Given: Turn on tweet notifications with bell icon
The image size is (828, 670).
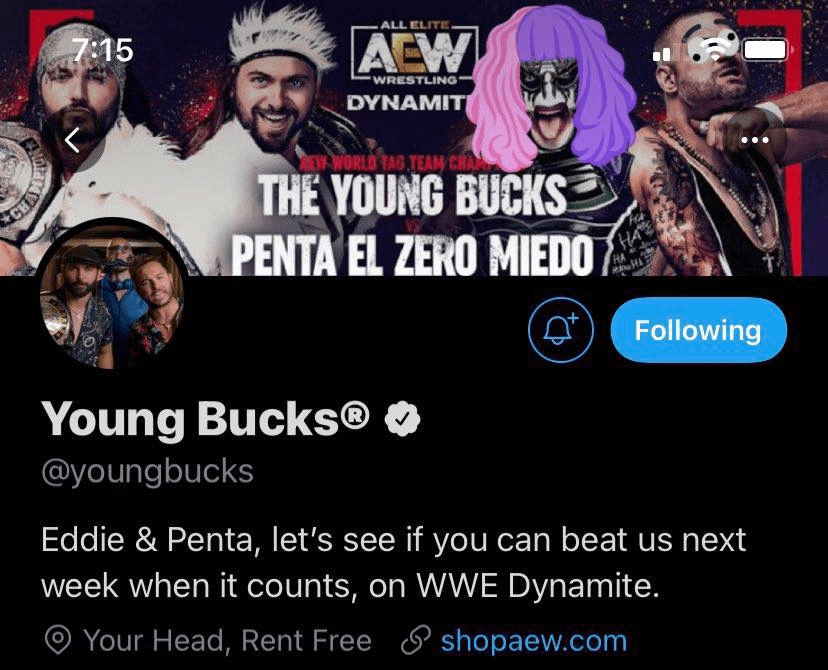Looking at the screenshot, I should 561,330.
